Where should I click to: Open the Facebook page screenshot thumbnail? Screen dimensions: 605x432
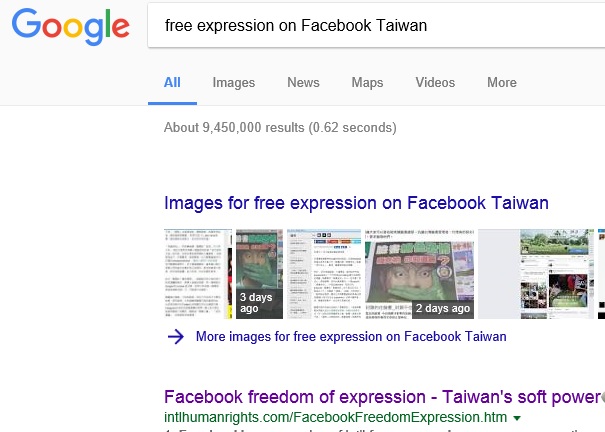tap(536, 274)
